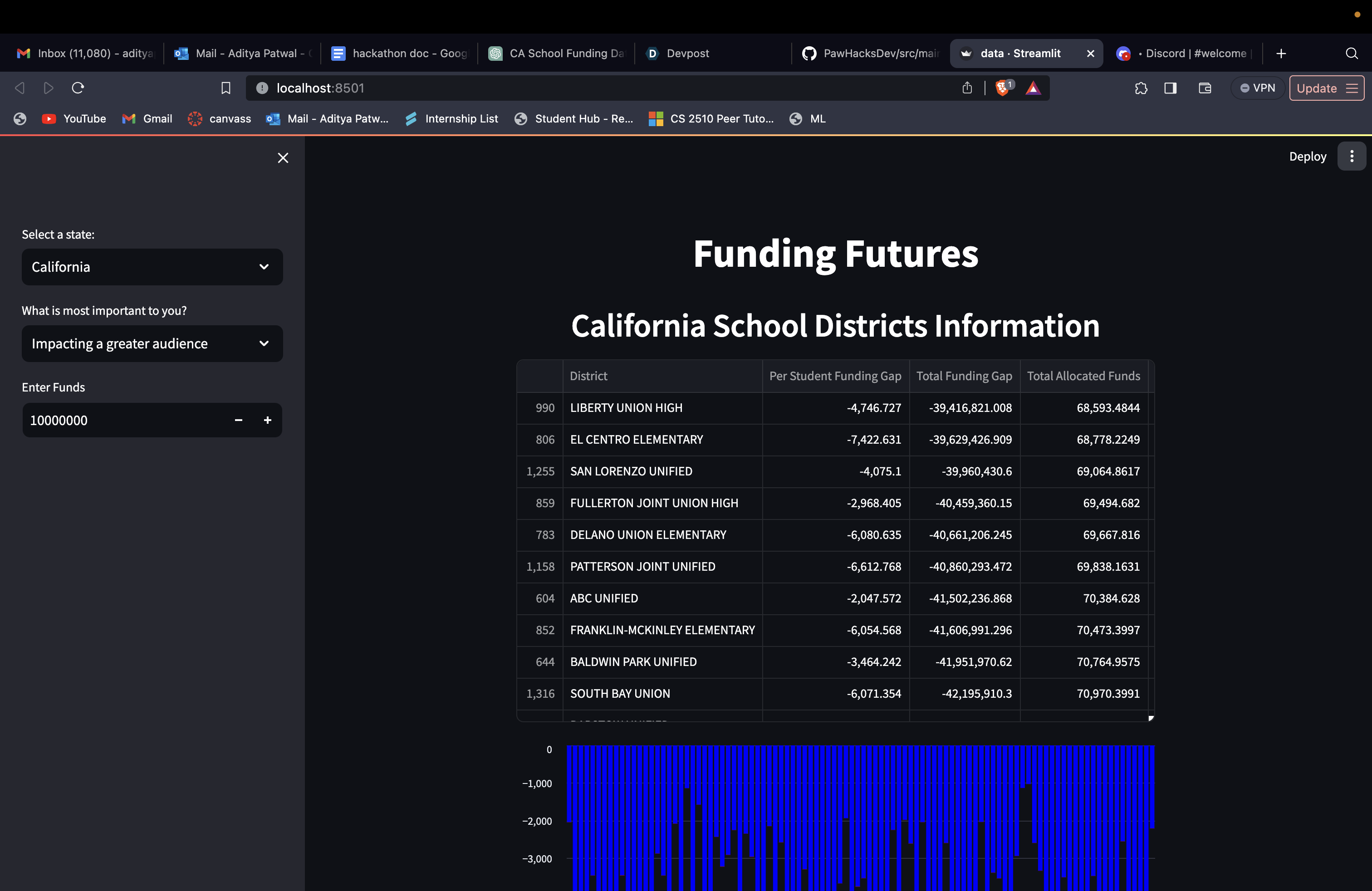Open the Streamlit app three-dot options menu
1372x891 pixels.
pyautogui.click(x=1351, y=156)
